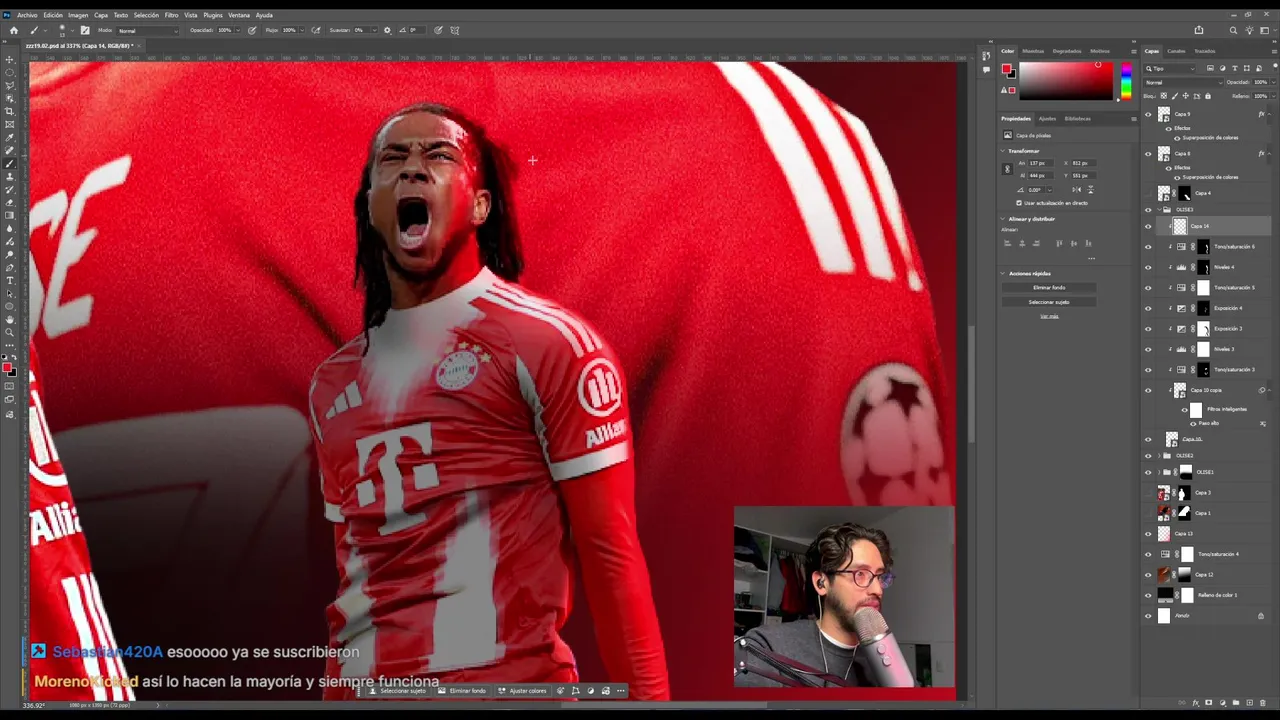Select the Eraser tool
This screenshot has height=720, width=1280.
click(x=10, y=203)
